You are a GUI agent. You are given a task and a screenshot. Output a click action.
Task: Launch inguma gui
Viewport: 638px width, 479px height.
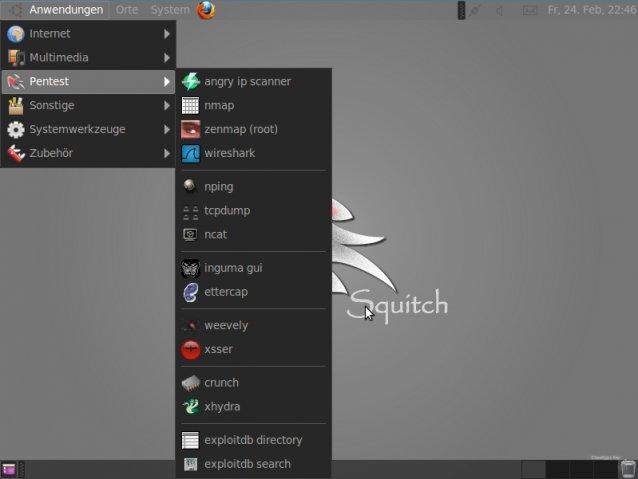[x=253, y=268]
